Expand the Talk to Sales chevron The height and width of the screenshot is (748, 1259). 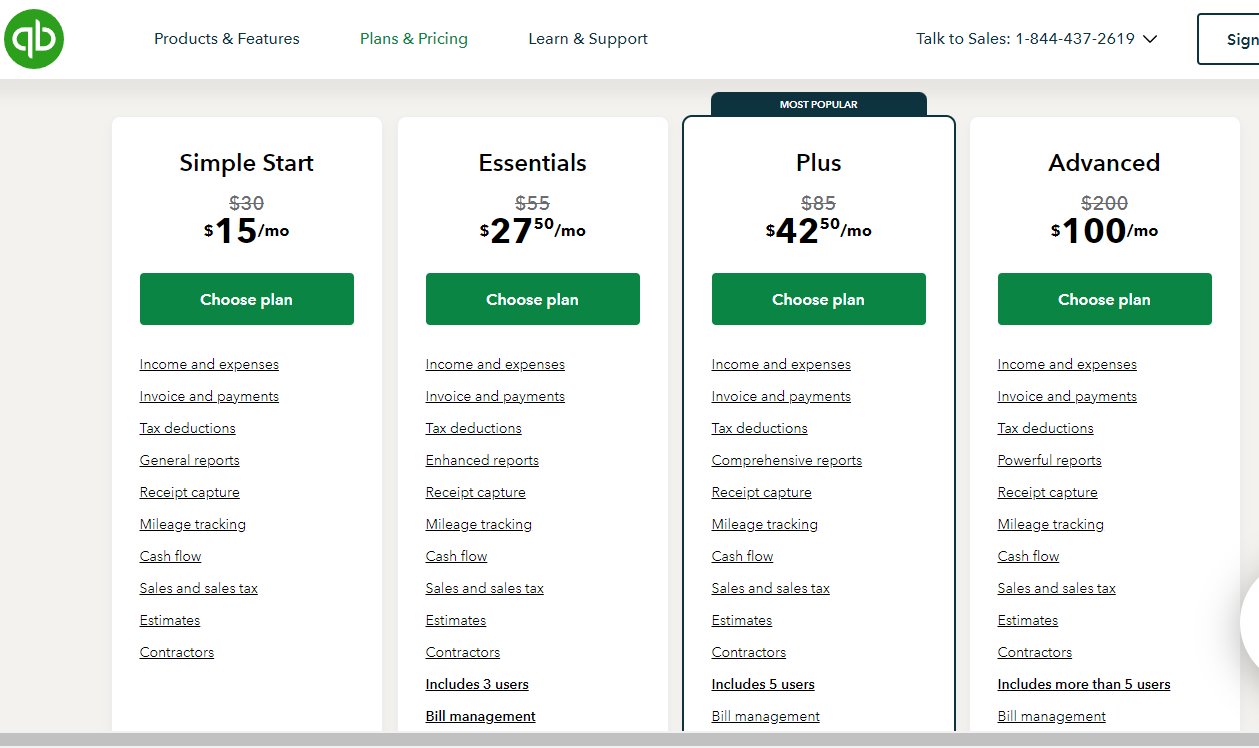click(x=1150, y=39)
